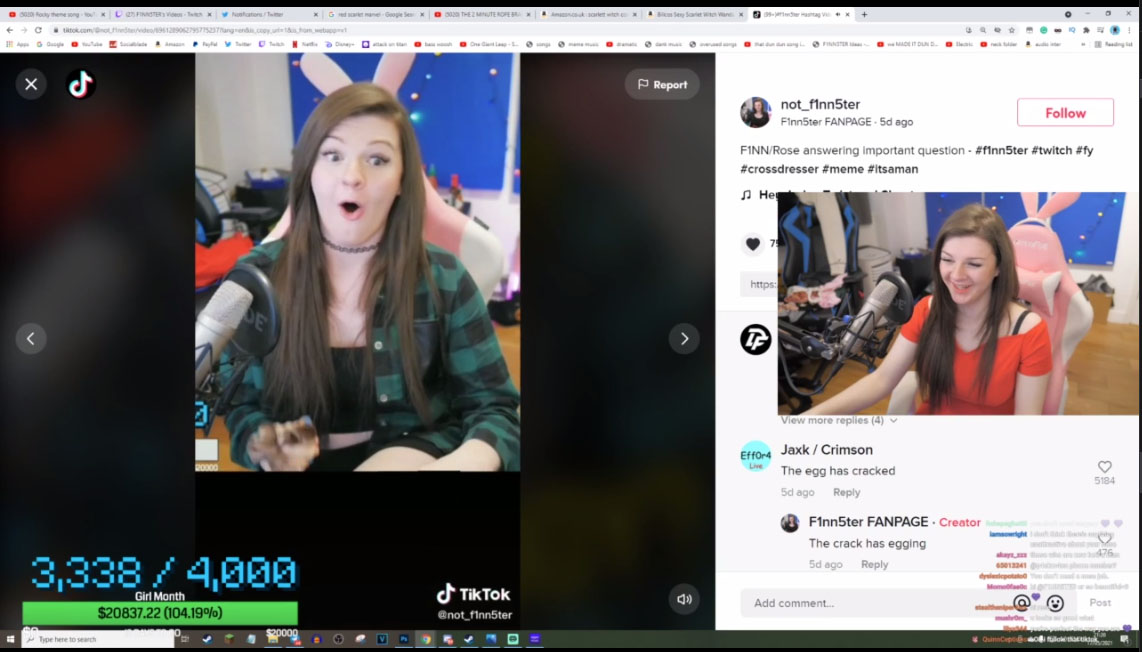Close the TikTok video viewer
1142x652 pixels.
tap(31, 85)
